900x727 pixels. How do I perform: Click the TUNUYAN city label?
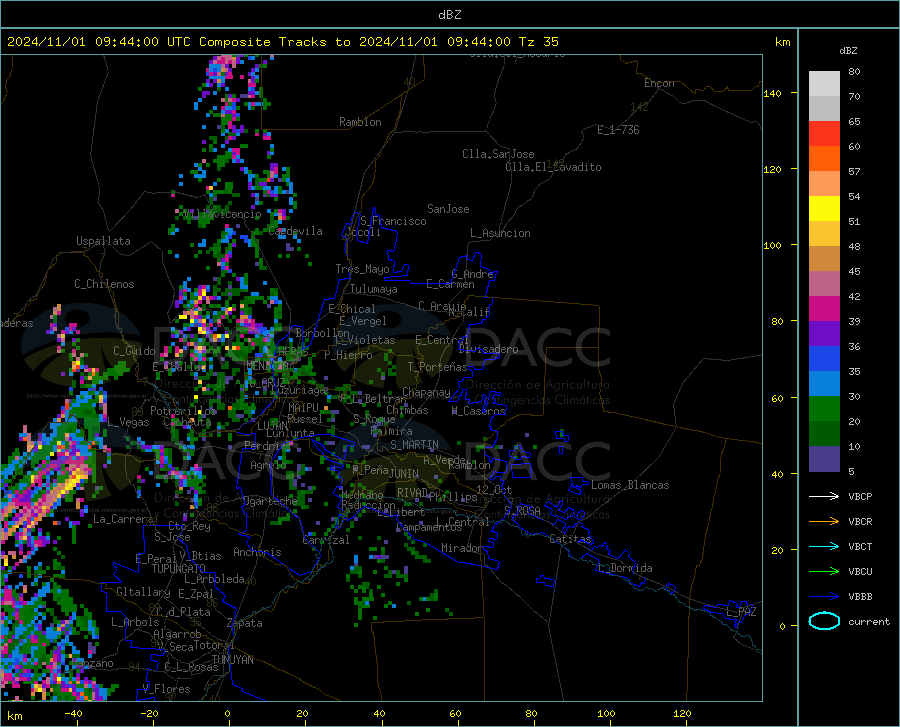pos(232,660)
